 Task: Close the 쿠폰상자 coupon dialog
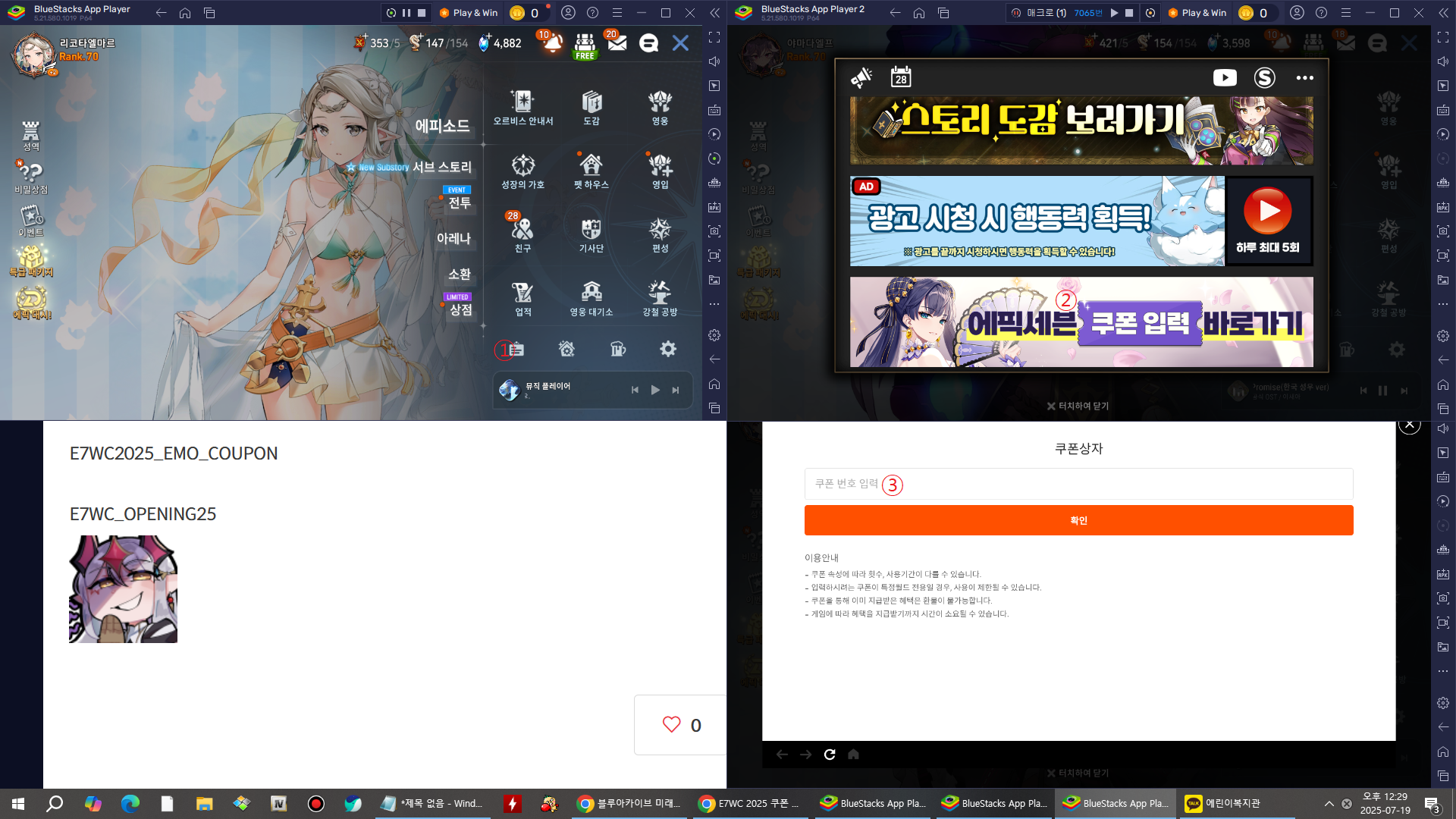[1409, 425]
